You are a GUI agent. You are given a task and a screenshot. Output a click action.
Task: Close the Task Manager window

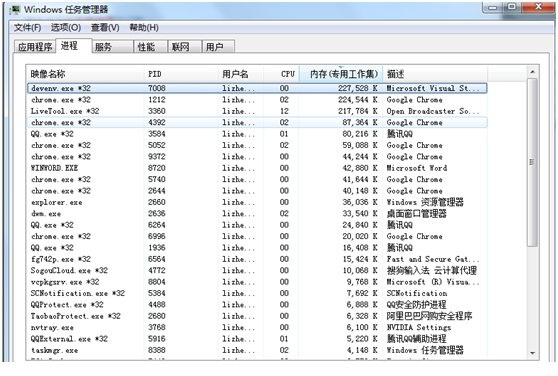538,7
